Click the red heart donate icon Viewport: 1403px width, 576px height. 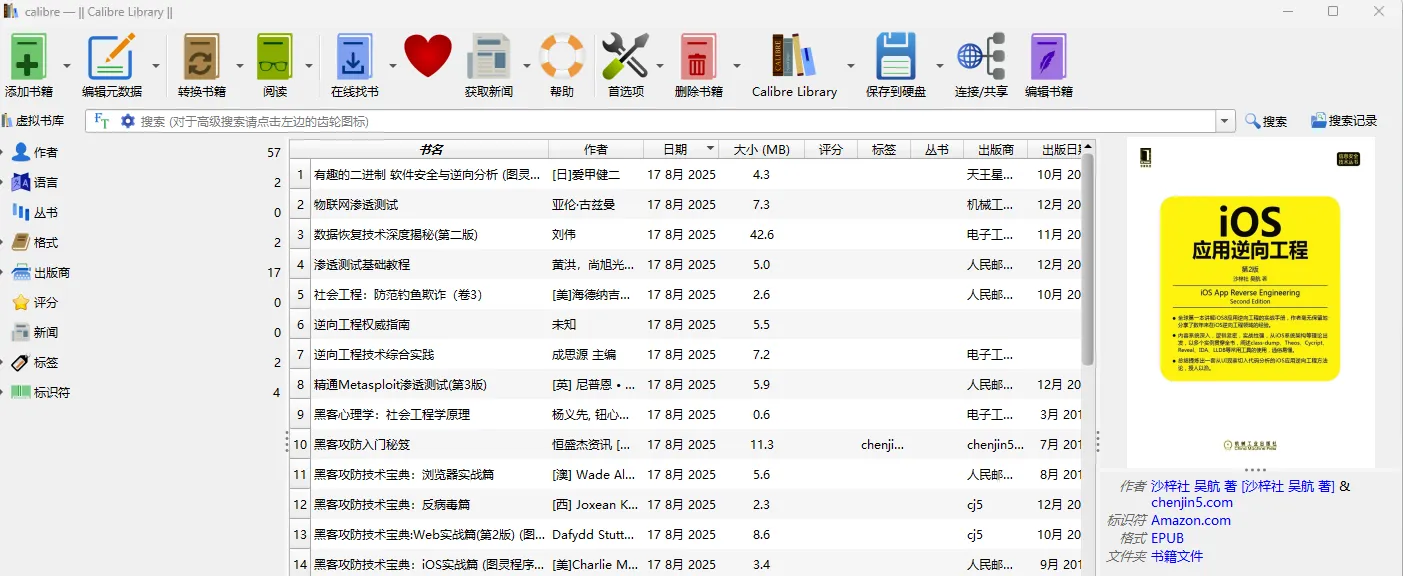(428, 56)
